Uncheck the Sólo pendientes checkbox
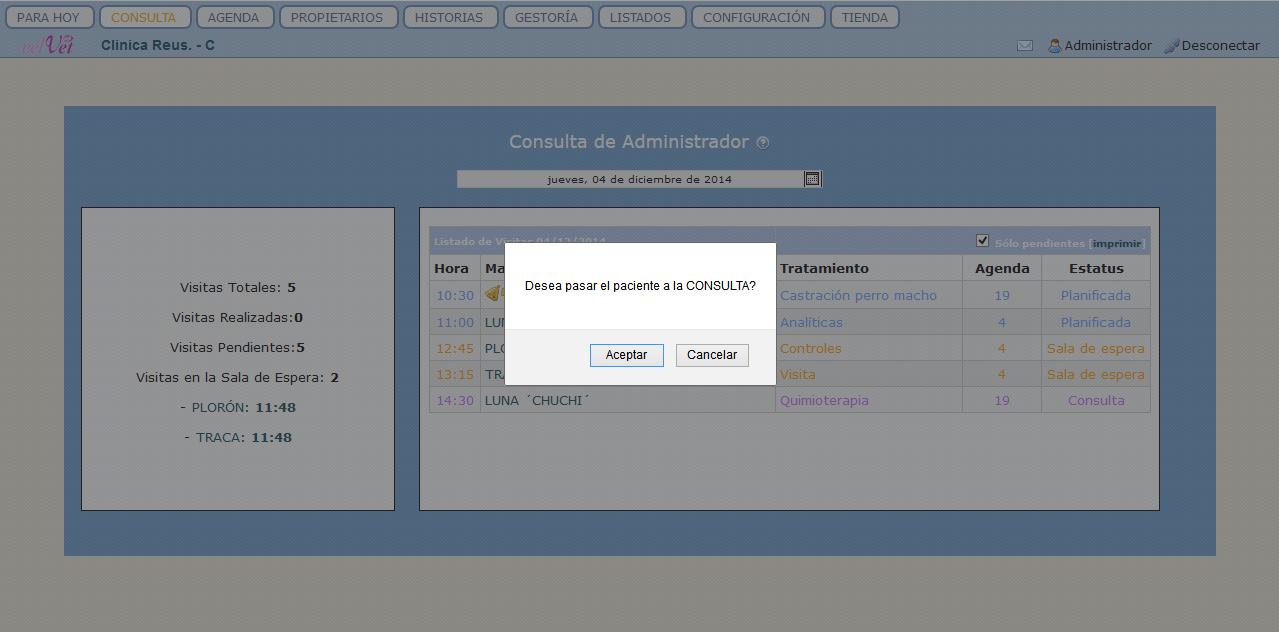 [x=982, y=241]
